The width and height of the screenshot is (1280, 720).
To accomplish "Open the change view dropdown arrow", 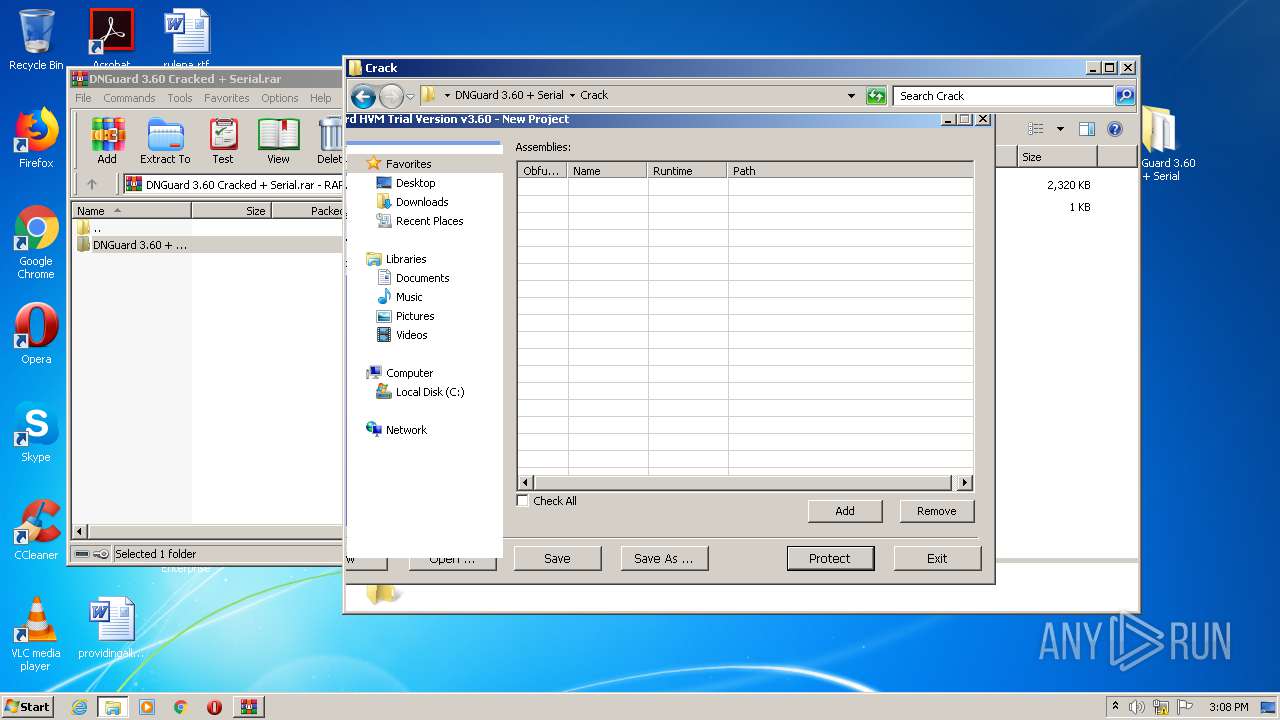I will pyautogui.click(x=1060, y=129).
